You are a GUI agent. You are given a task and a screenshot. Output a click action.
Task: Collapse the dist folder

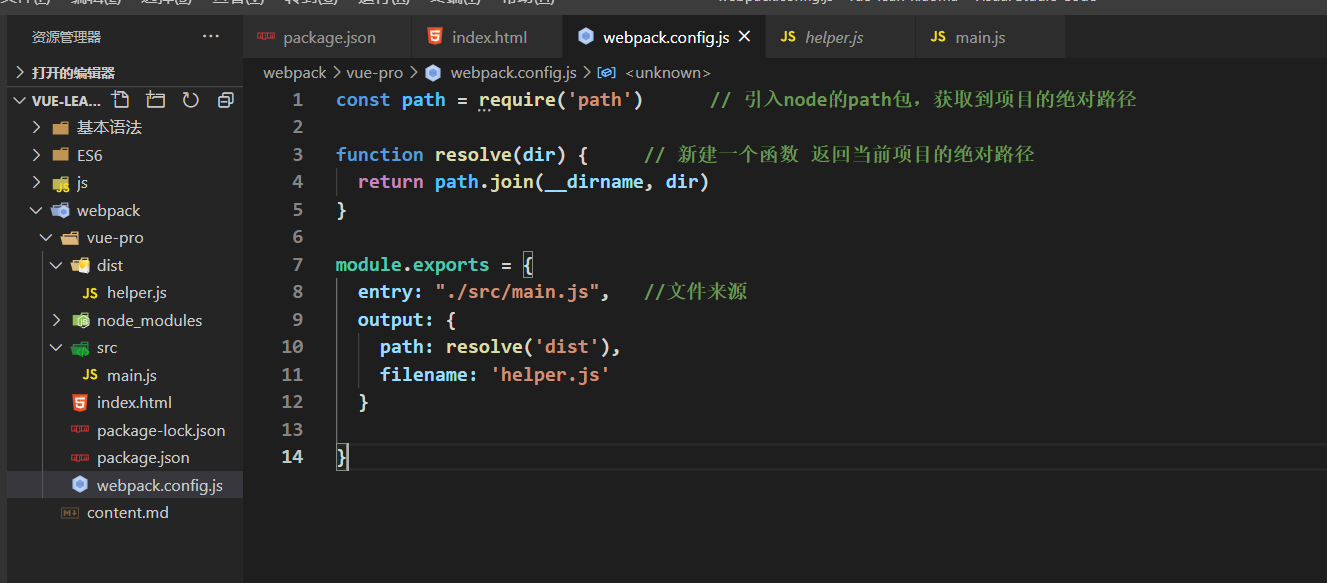(57, 265)
